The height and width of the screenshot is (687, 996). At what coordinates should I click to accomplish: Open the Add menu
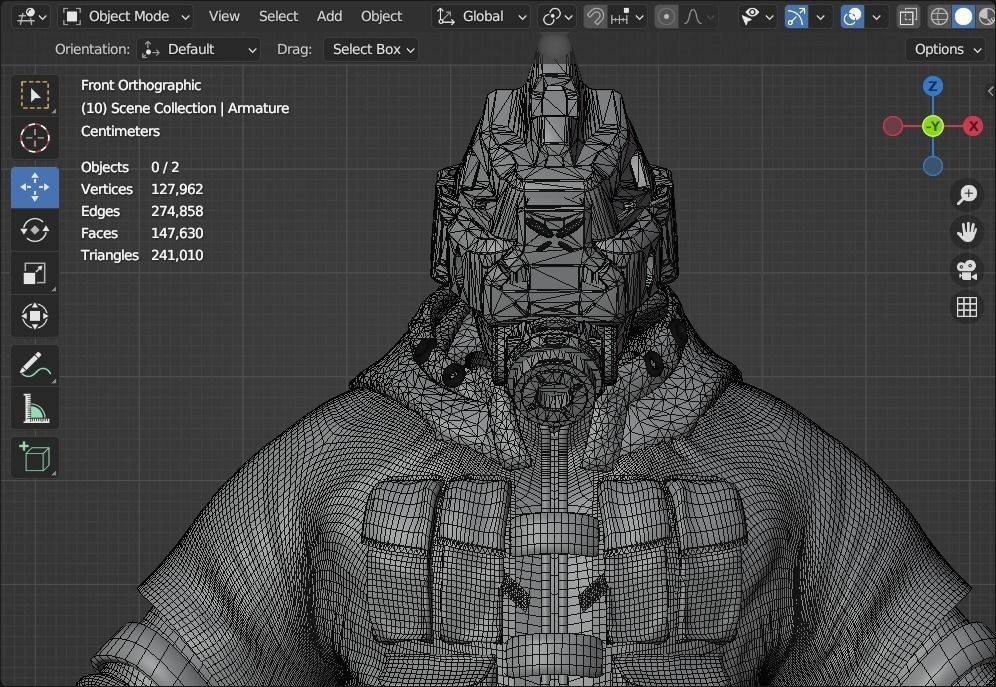[330, 17]
